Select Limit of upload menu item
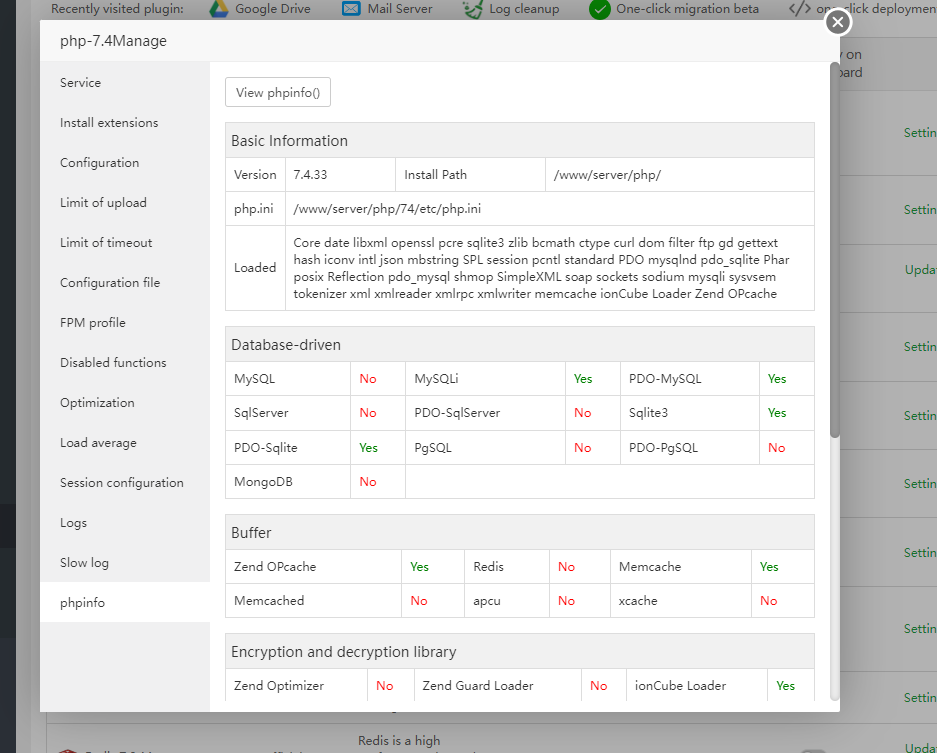This screenshot has width=937, height=753. (x=103, y=203)
